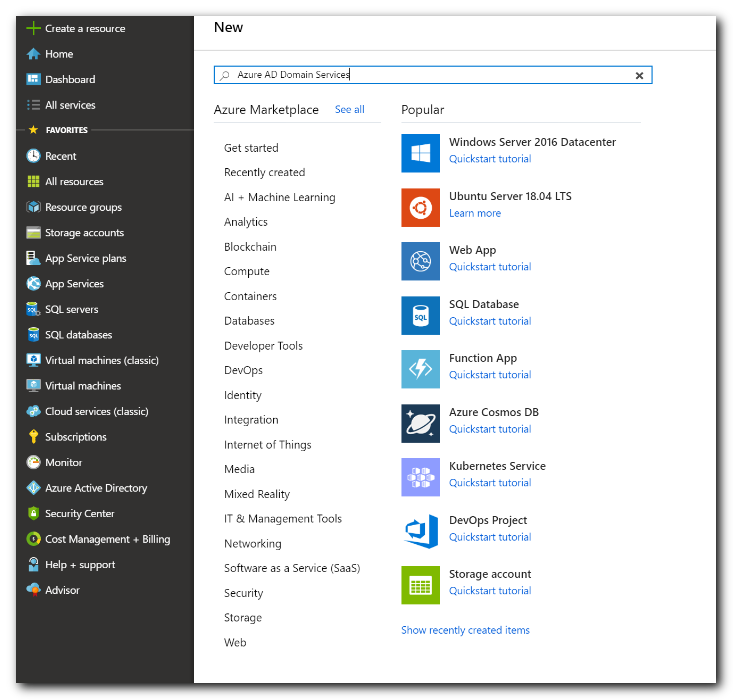Select the Networking category
This screenshot has height=700, width=733.
coord(252,544)
